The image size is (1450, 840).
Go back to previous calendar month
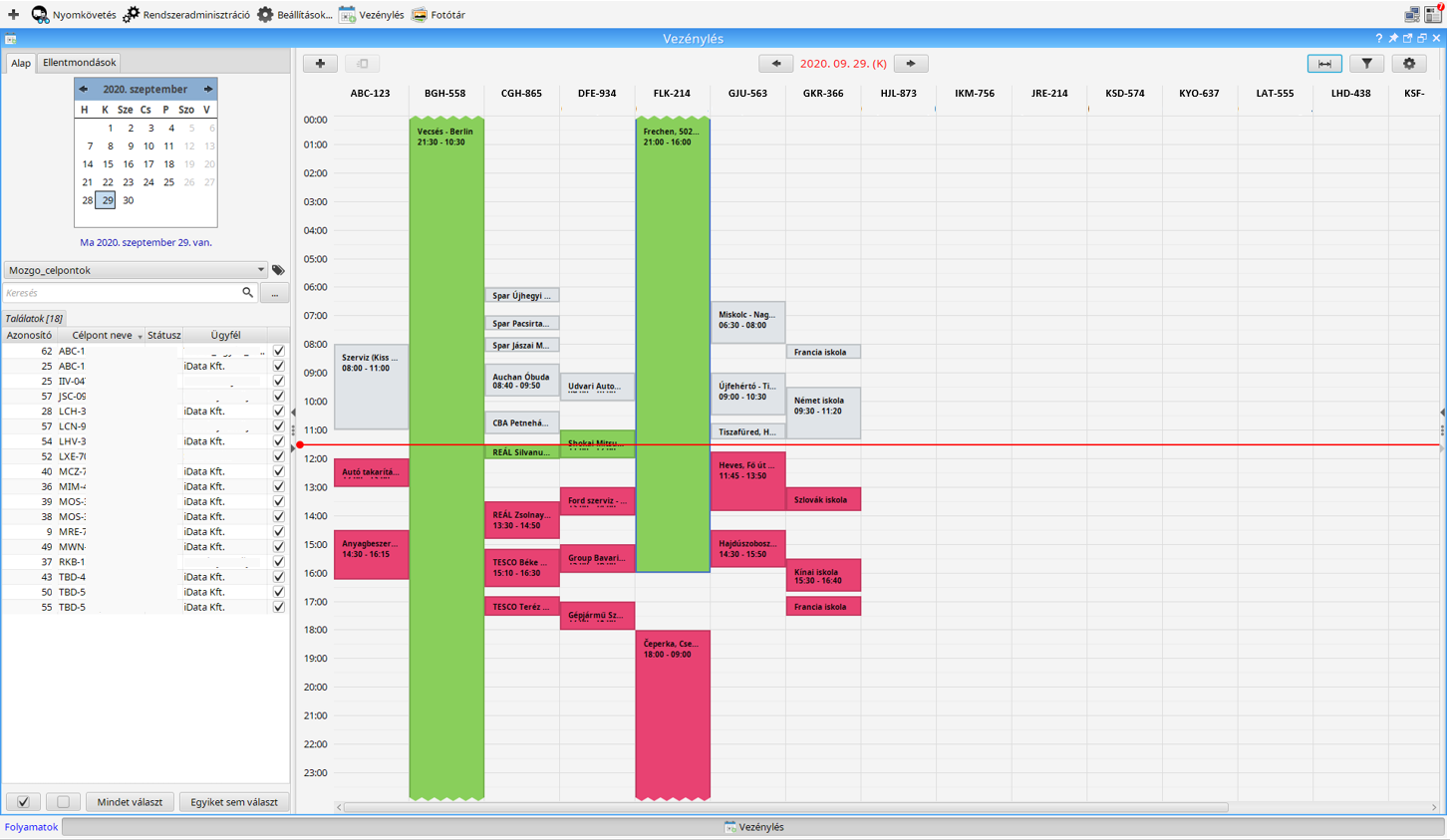[x=84, y=89]
